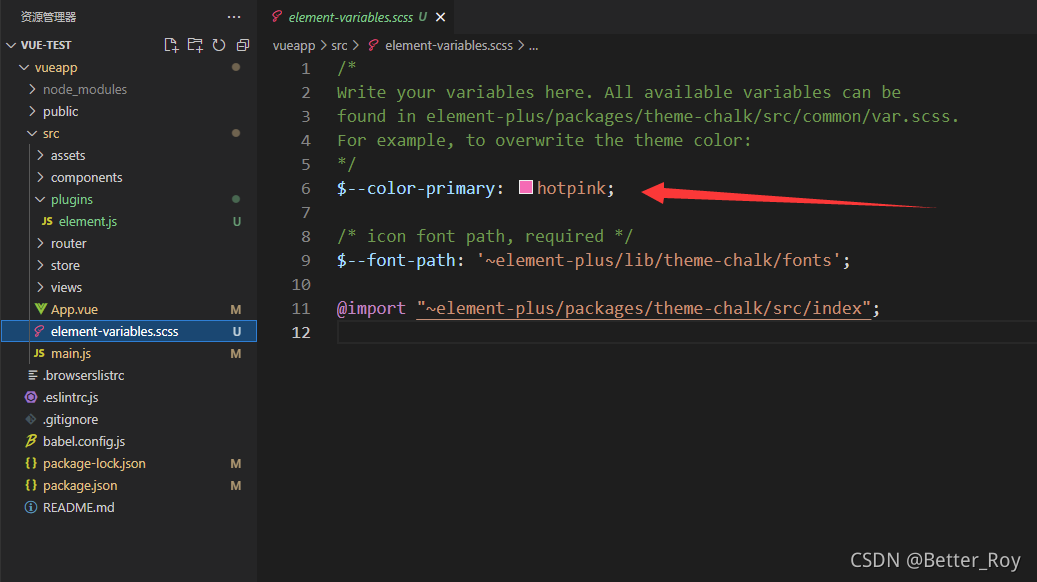Click the Sass icon on the editor tab
The image size is (1037, 582).
click(277, 17)
